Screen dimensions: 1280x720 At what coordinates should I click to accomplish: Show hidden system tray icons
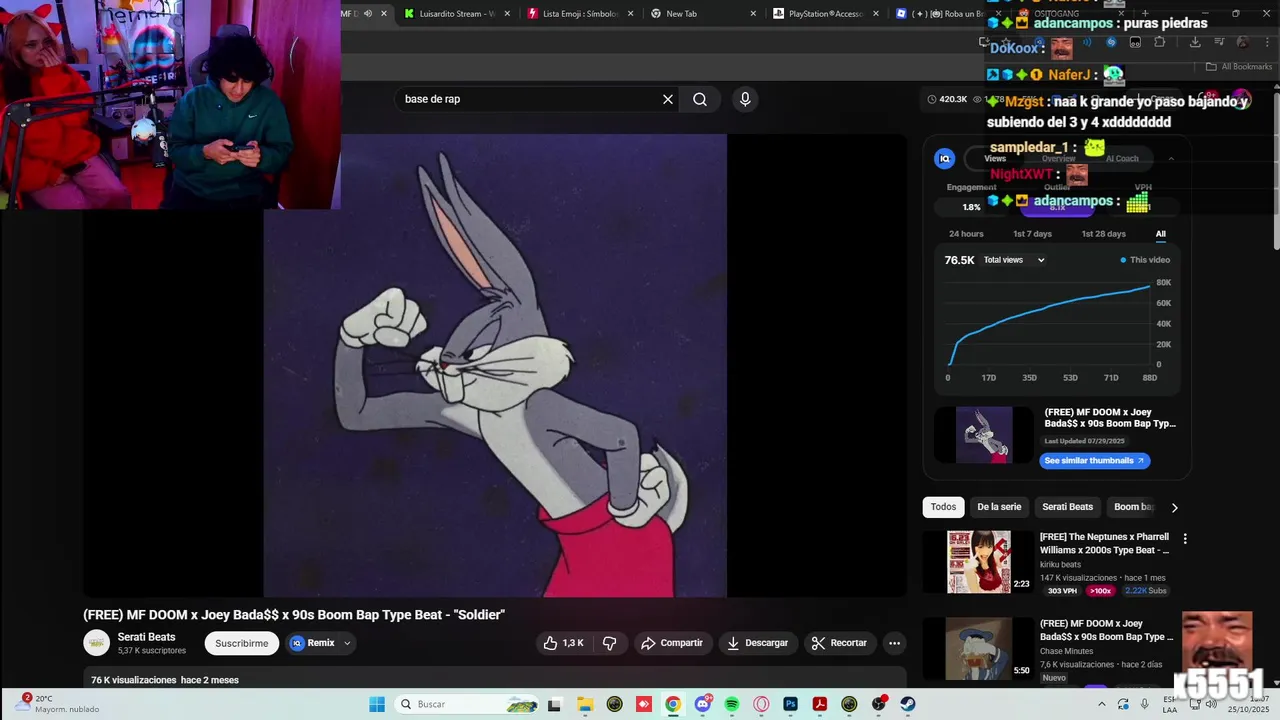(x=1101, y=704)
